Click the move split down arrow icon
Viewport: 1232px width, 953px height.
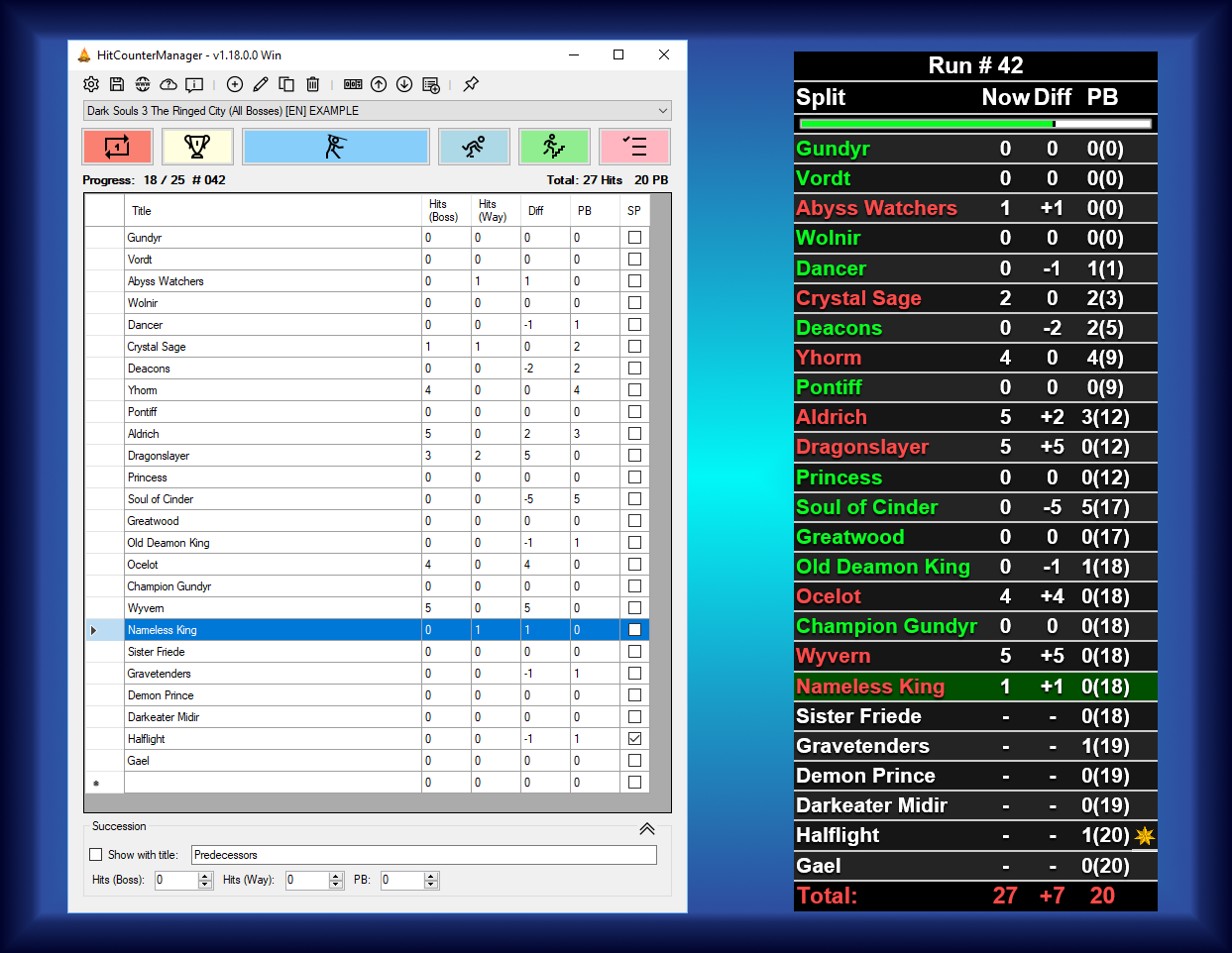(x=404, y=84)
